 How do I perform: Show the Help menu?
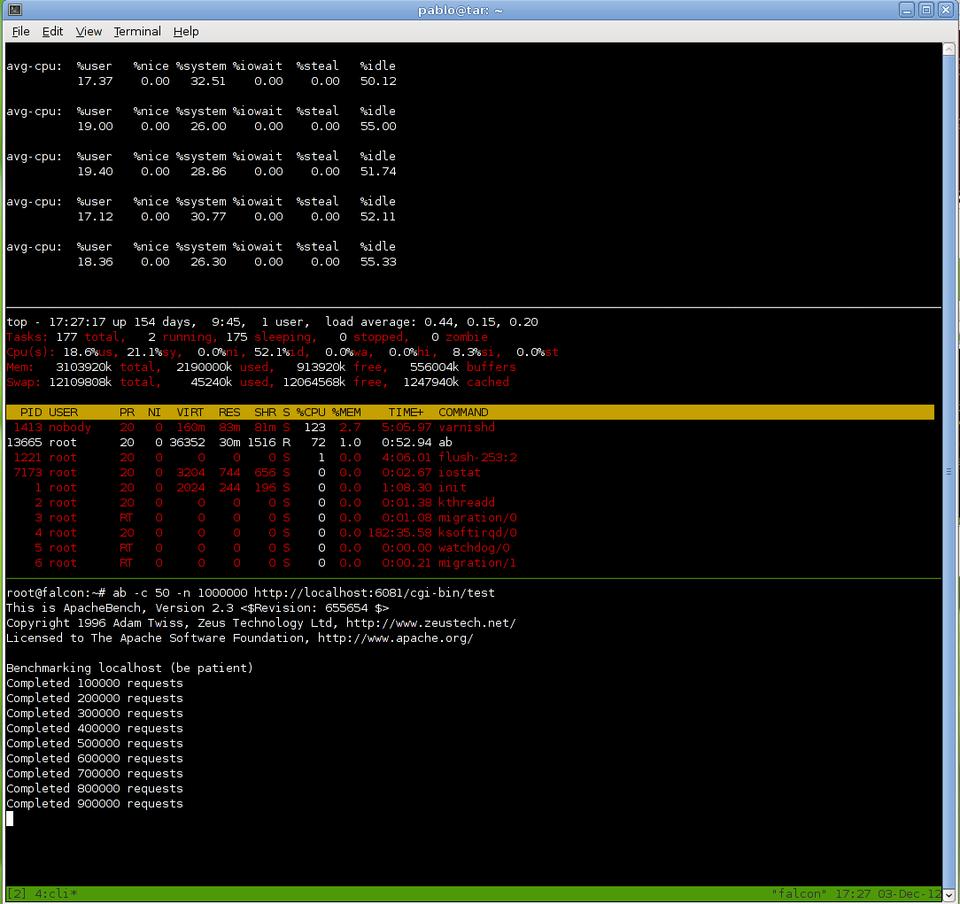point(186,31)
